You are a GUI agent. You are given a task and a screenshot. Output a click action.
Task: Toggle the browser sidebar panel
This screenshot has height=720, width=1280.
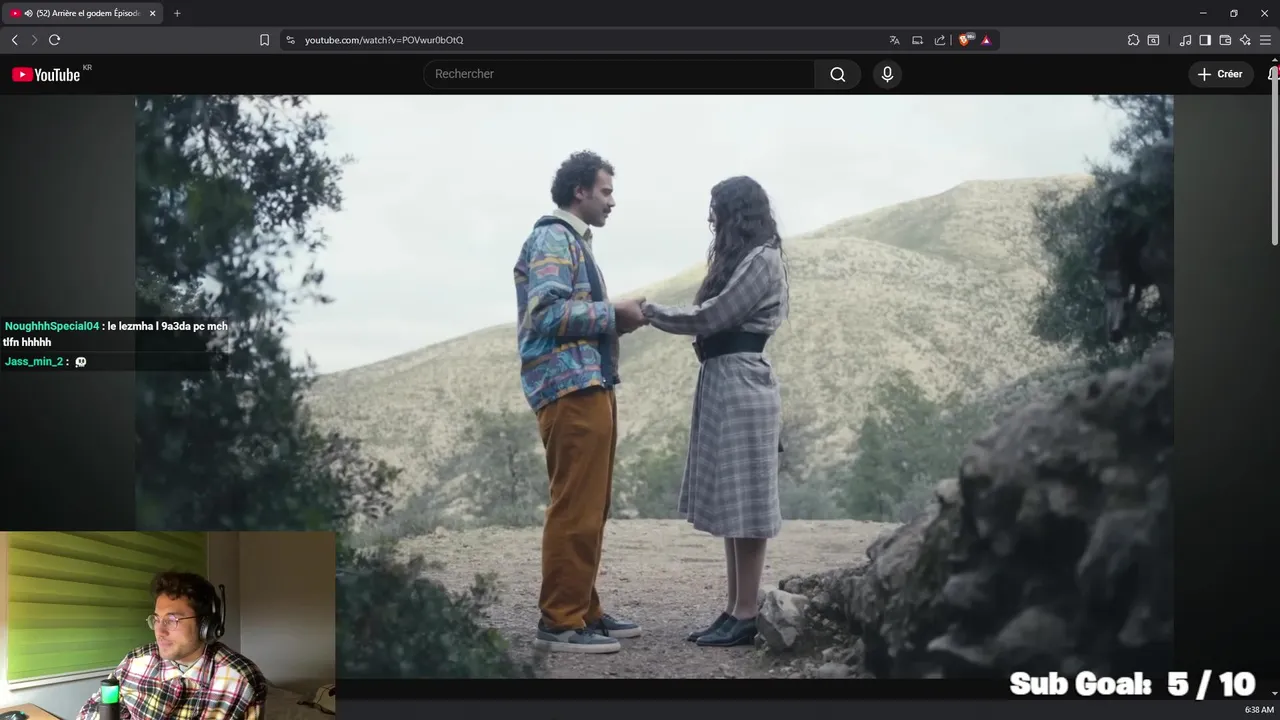1205,40
